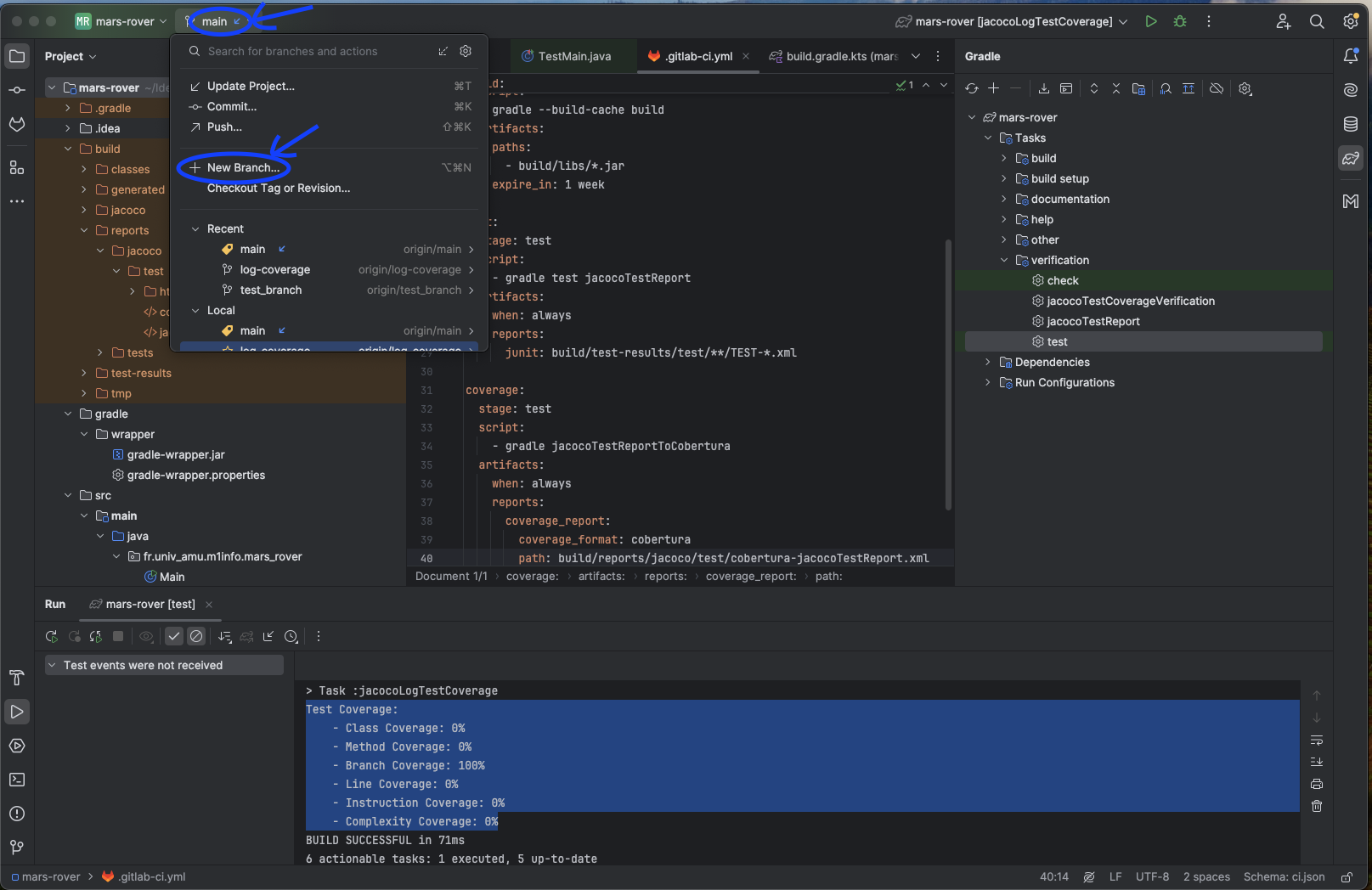Open test history clock icon
Viewport: 1372px width, 890px height.
(x=291, y=636)
